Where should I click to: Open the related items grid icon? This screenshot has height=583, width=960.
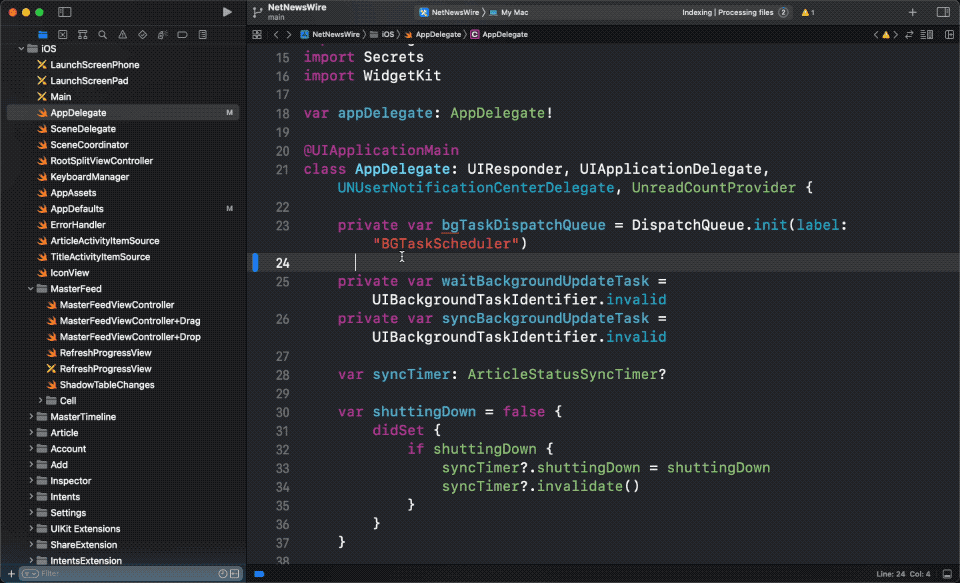coord(257,34)
